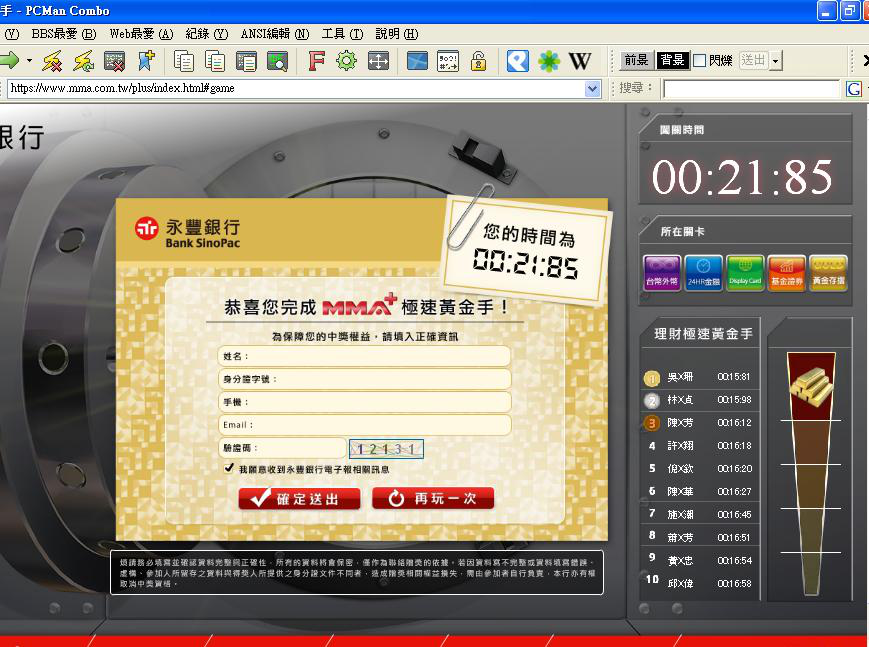
Task: Click the screen icon with red X
Action: [115, 60]
